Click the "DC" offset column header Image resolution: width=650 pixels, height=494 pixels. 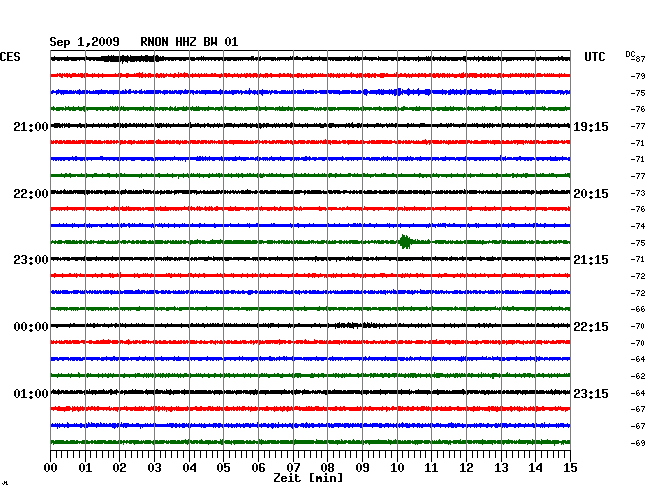(x=630, y=54)
